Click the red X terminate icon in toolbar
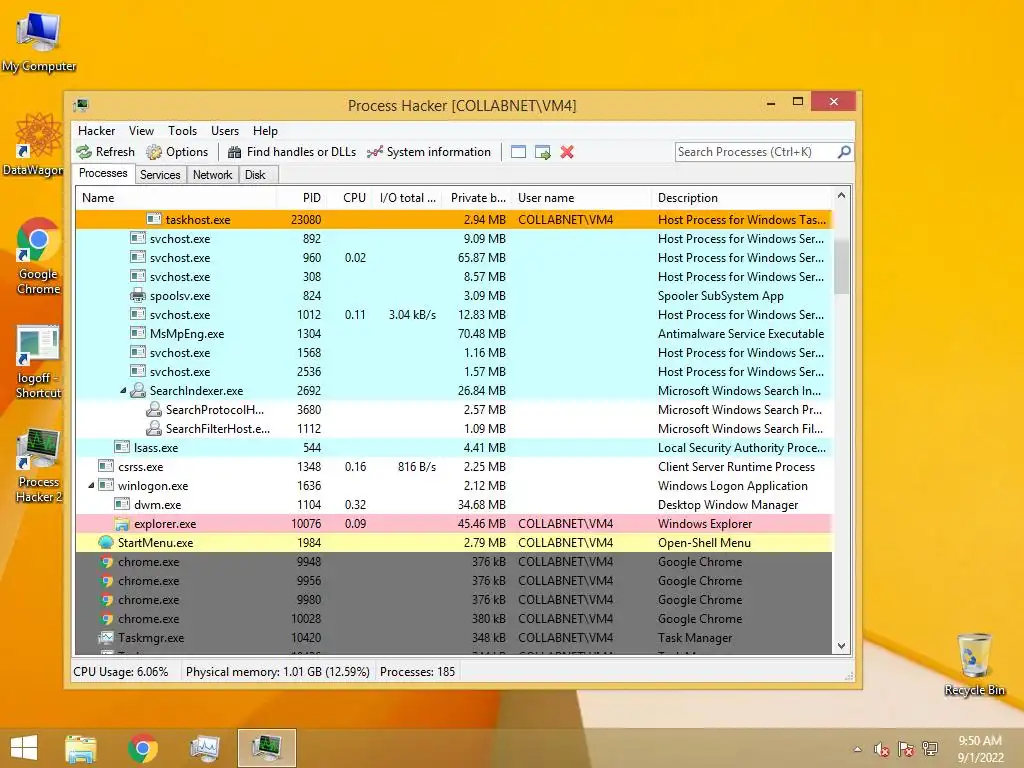Screen dimensions: 1024x768 coord(567,152)
